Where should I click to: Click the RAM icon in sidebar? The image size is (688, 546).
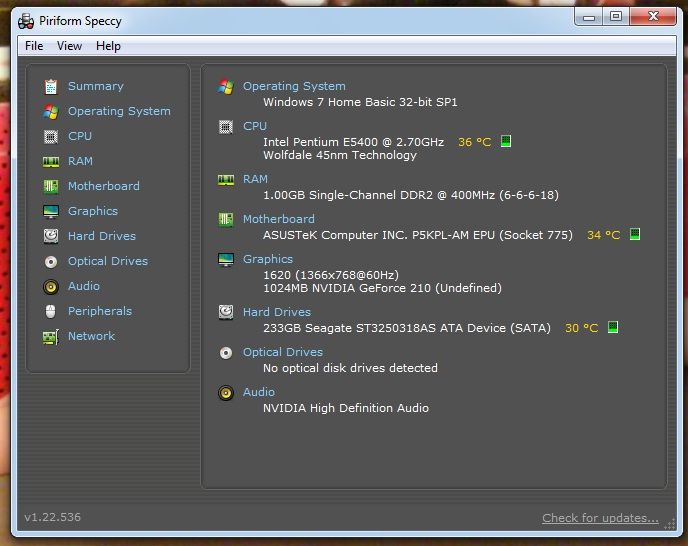click(x=50, y=161)
